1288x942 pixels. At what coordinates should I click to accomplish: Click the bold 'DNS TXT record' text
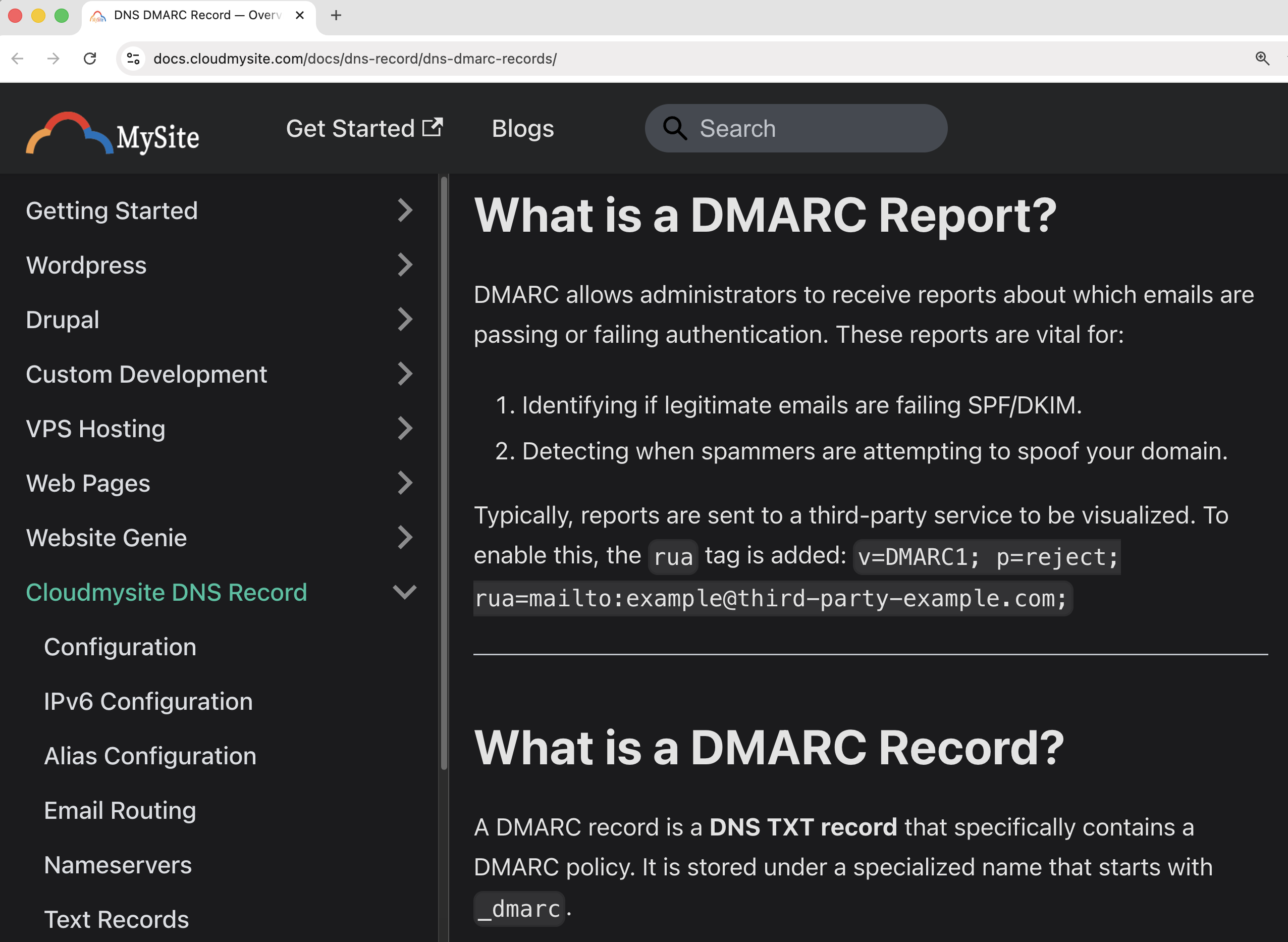(x=803, y=827)
